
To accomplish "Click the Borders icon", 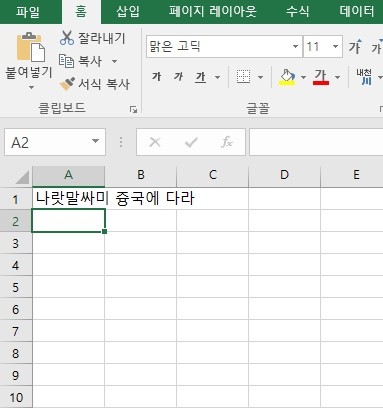I will pos(244,77).
